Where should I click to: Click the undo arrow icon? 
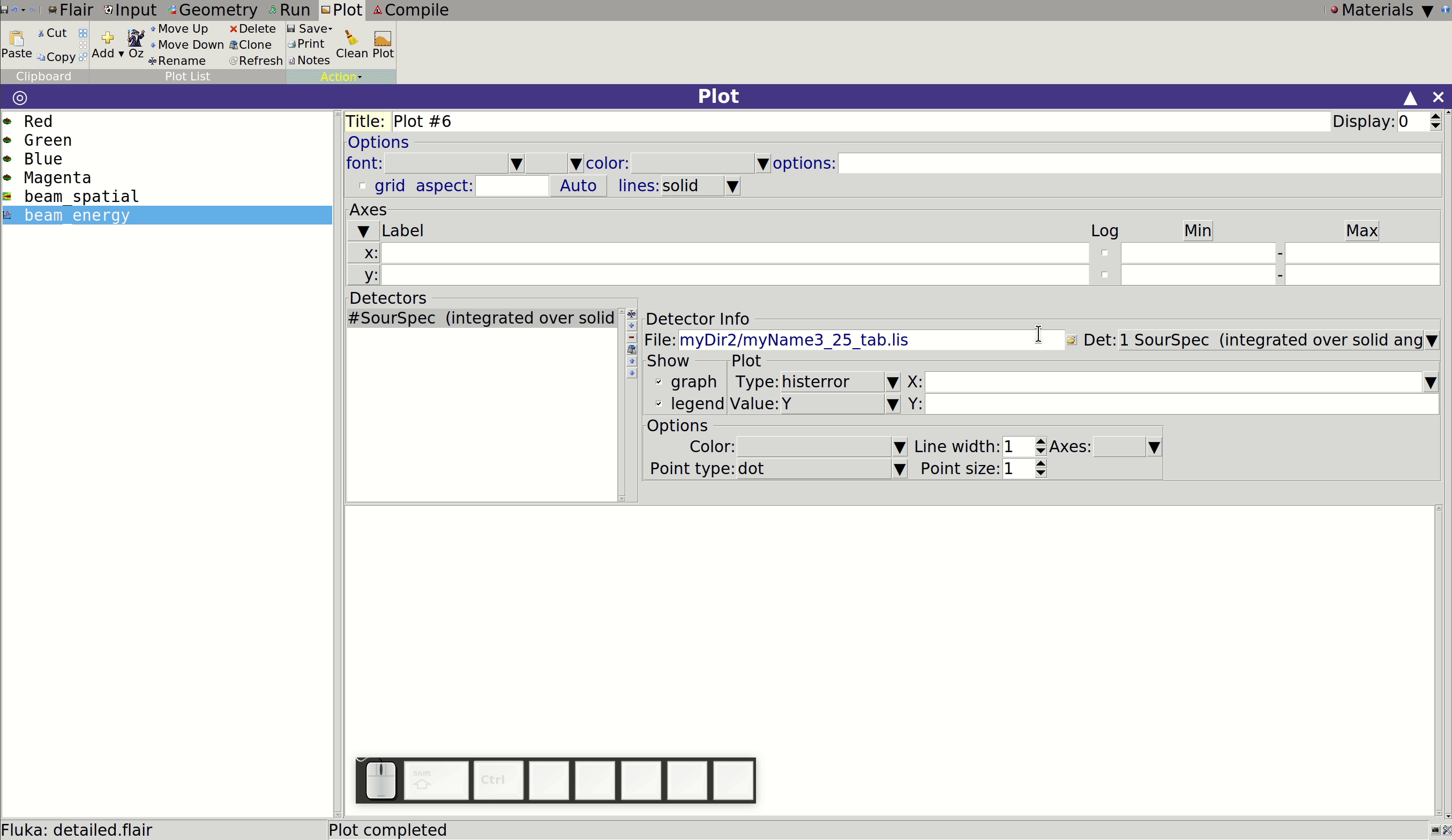[x=14, y=10]
